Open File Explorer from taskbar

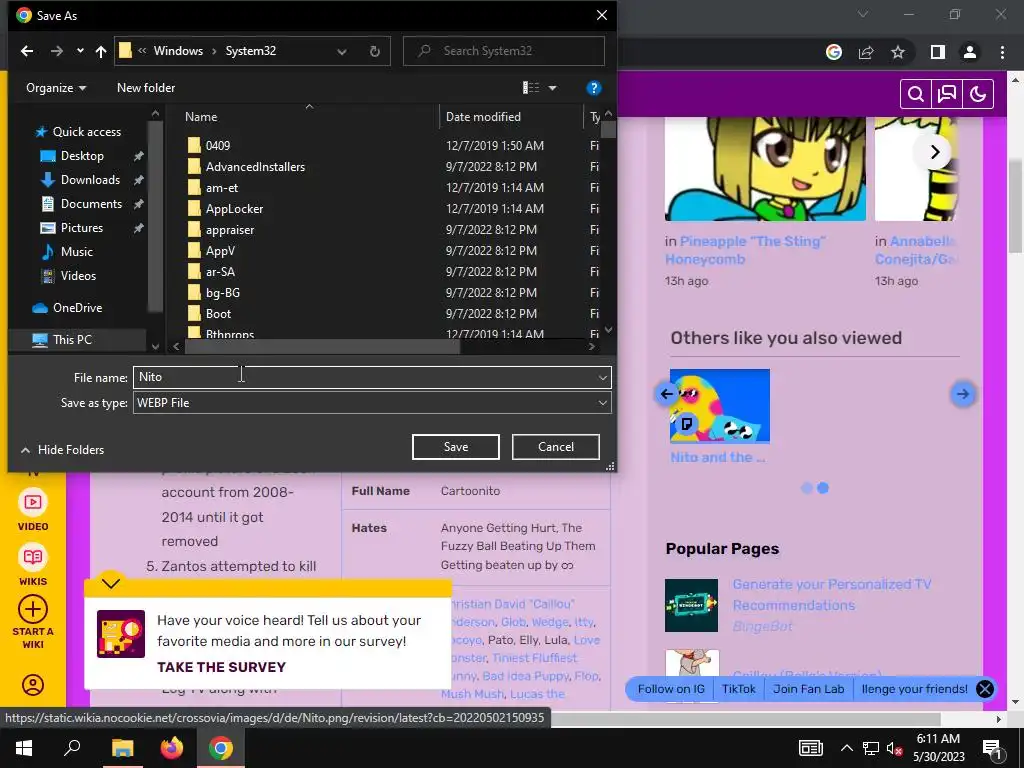pyautogui.click(x=122, y=748)
